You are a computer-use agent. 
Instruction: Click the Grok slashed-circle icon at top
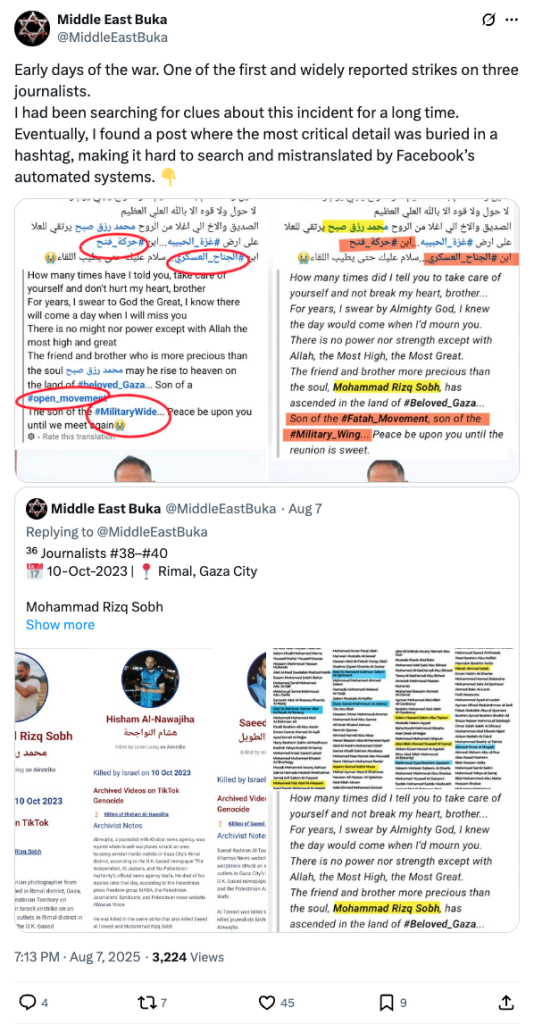(x=487, y=20)
